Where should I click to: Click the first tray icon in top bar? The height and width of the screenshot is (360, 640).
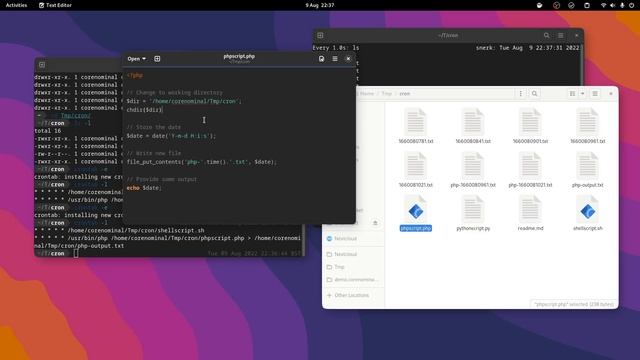tap(540, 5)
